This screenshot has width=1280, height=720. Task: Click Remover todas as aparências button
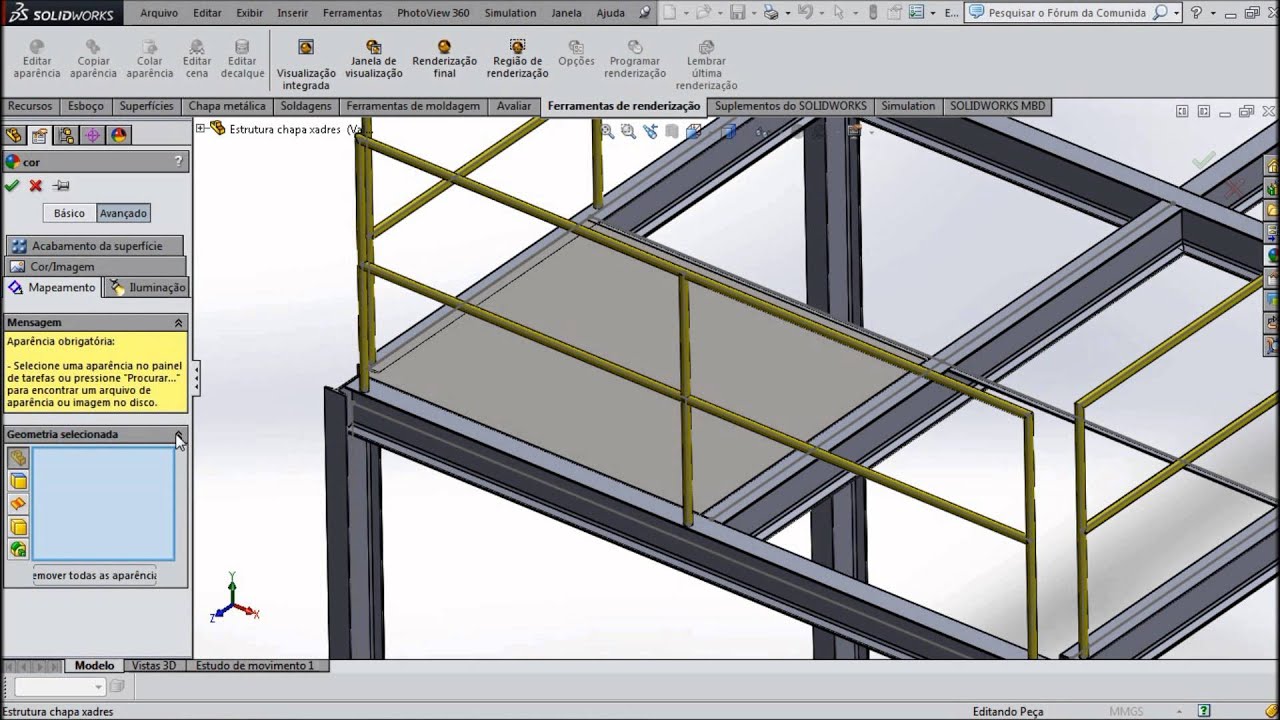pos(95,575)
